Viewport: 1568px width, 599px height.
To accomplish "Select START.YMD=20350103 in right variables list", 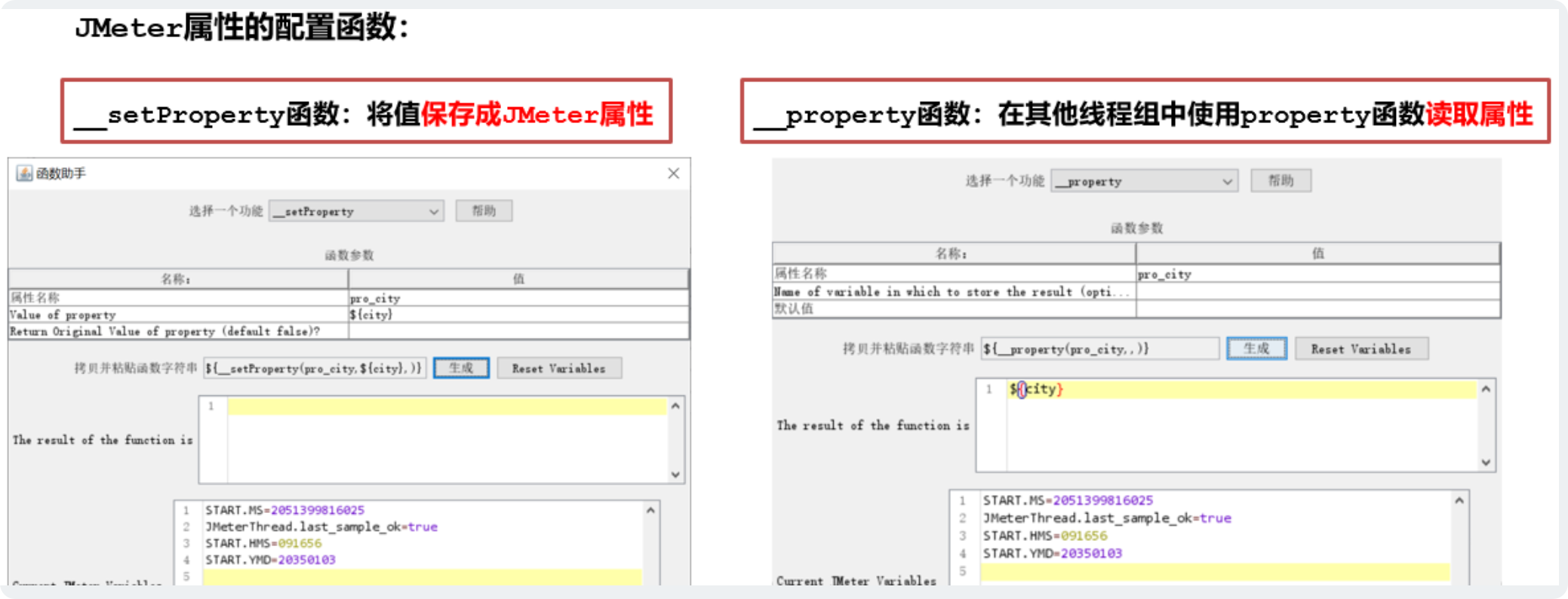I will point(1052,554).
